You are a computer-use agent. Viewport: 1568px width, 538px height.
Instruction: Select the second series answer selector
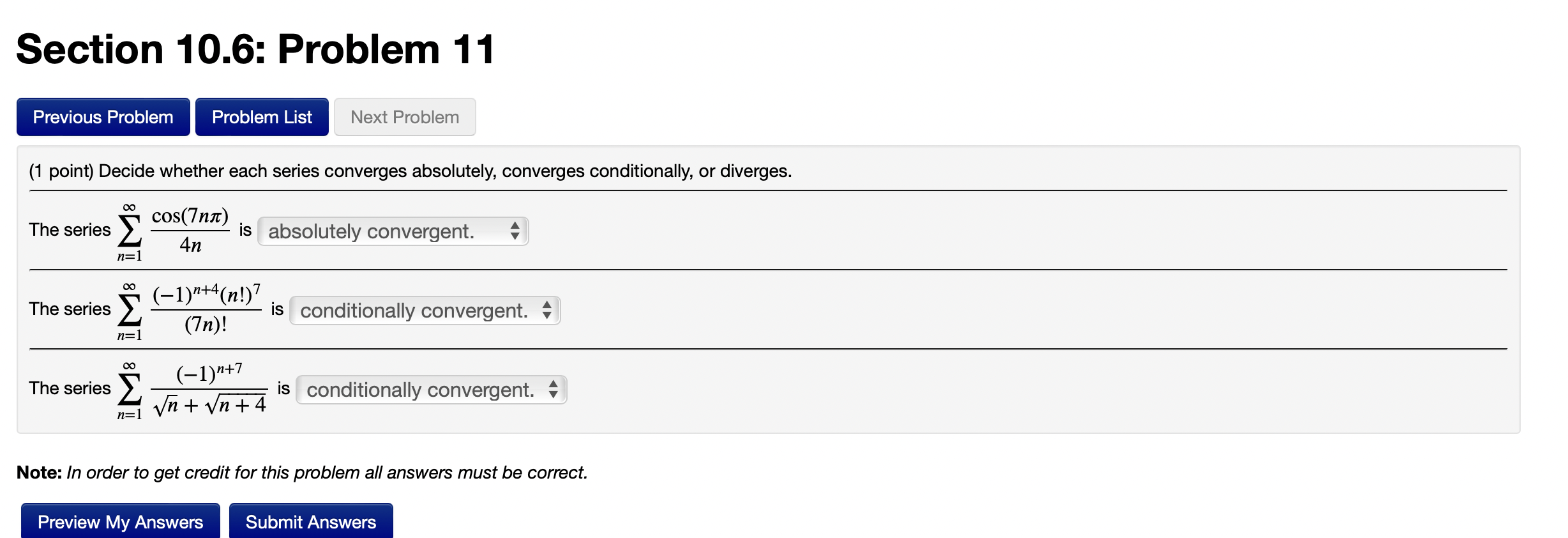pos(425,311)
